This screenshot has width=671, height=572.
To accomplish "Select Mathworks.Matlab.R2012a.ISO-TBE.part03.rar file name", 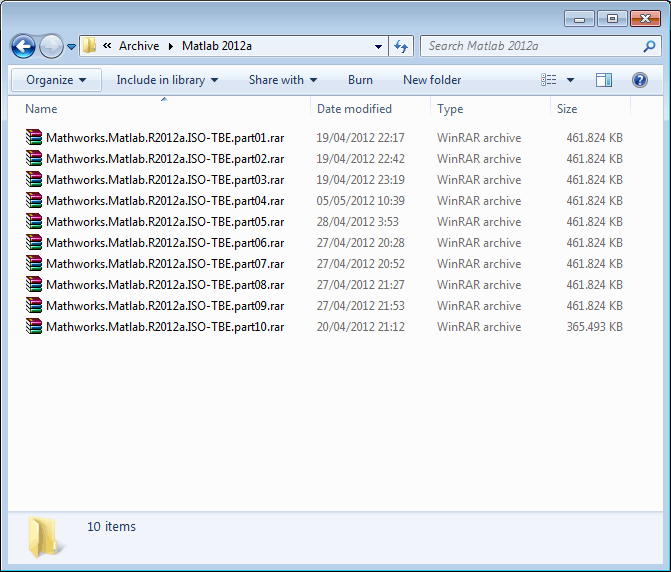I will [x=165, y=180].
